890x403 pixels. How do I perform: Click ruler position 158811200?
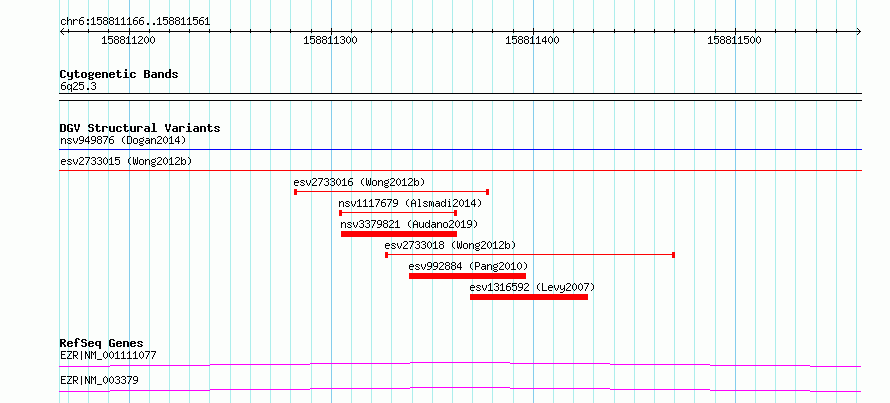click(128, 40)
